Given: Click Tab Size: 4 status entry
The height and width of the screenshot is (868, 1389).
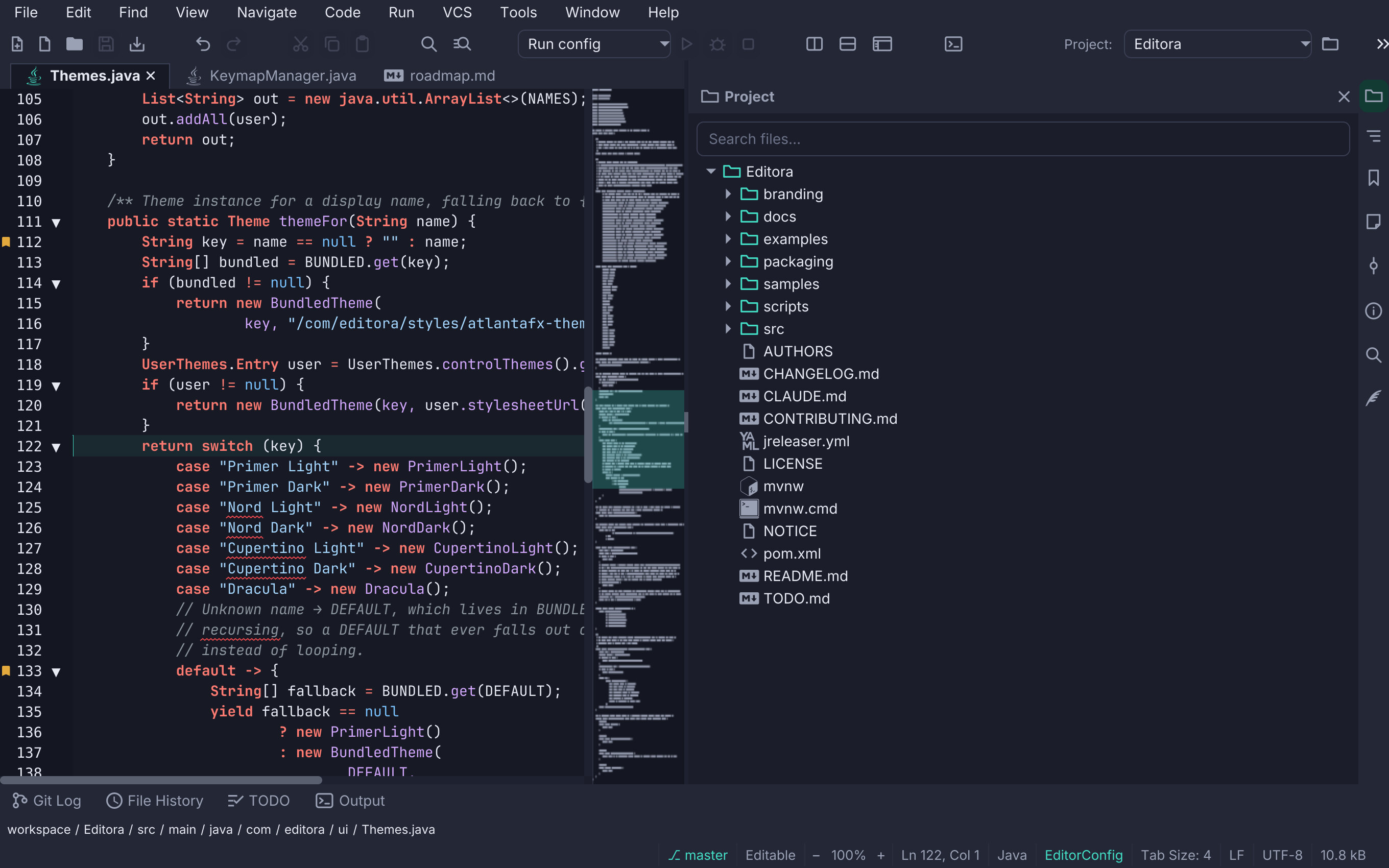Looking at the screenshot, I should [1176, 855].
